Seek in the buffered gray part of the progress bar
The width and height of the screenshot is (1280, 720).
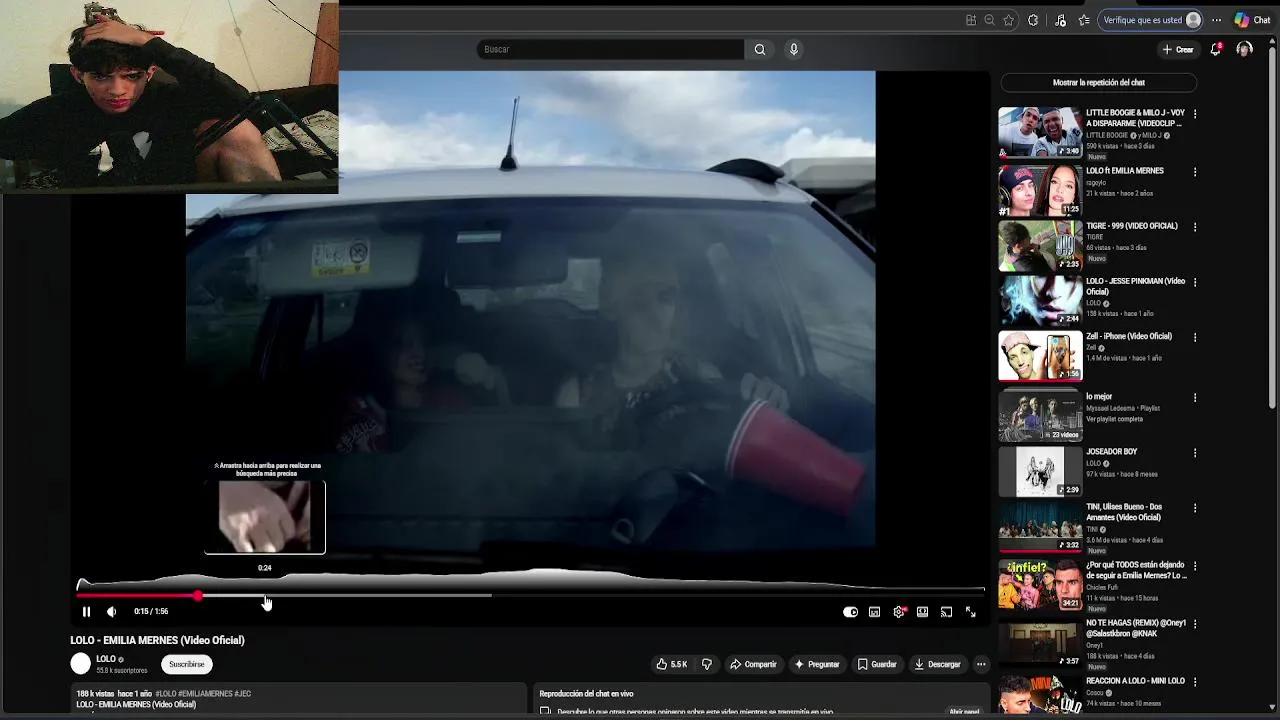[380, 596]
